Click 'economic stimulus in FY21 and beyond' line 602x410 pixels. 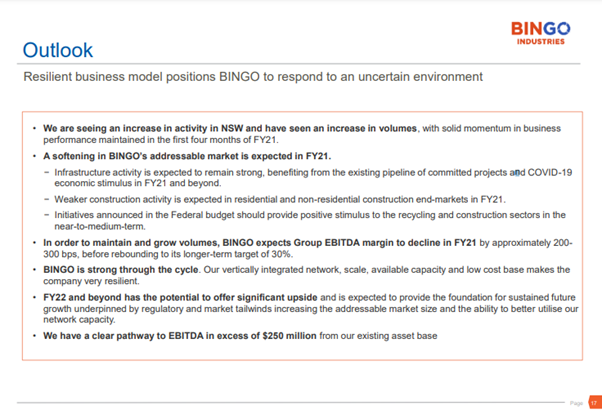[137, 183]
